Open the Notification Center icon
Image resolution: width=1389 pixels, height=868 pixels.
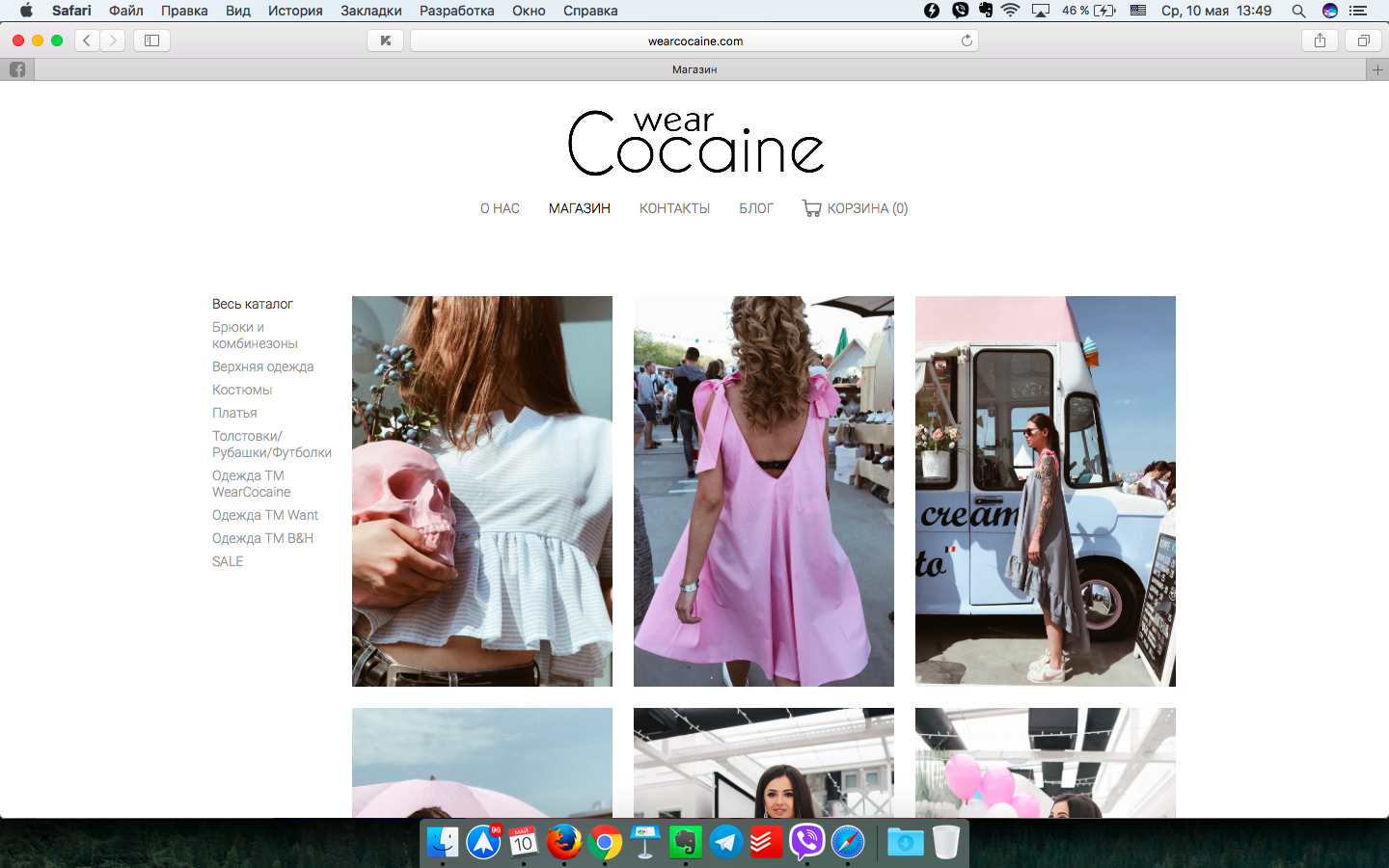1358,11
